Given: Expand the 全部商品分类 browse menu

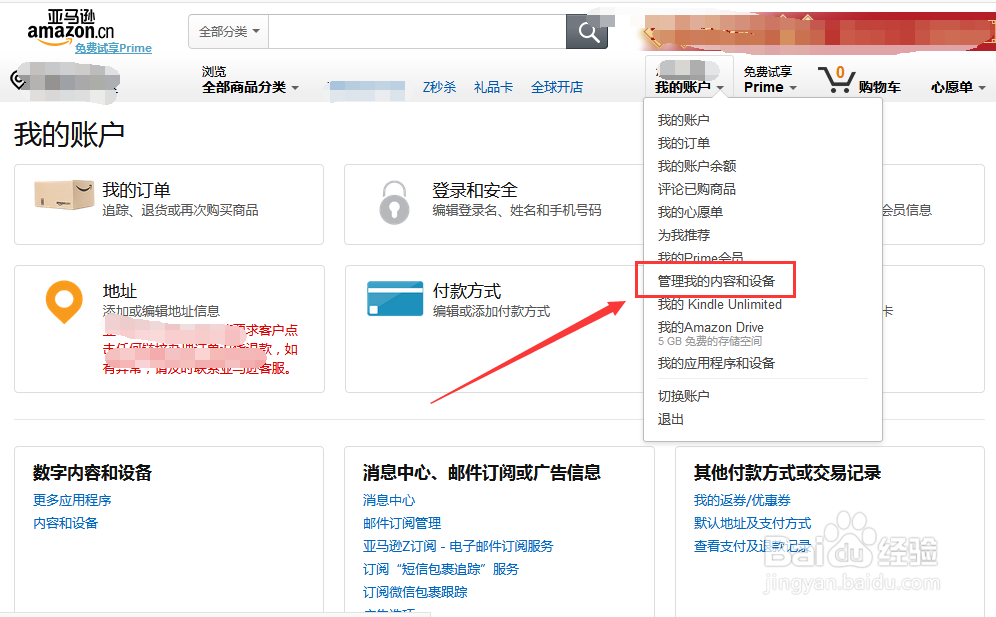Looking at the screenshot, I should pyautogui.click(x=250, y=87).
